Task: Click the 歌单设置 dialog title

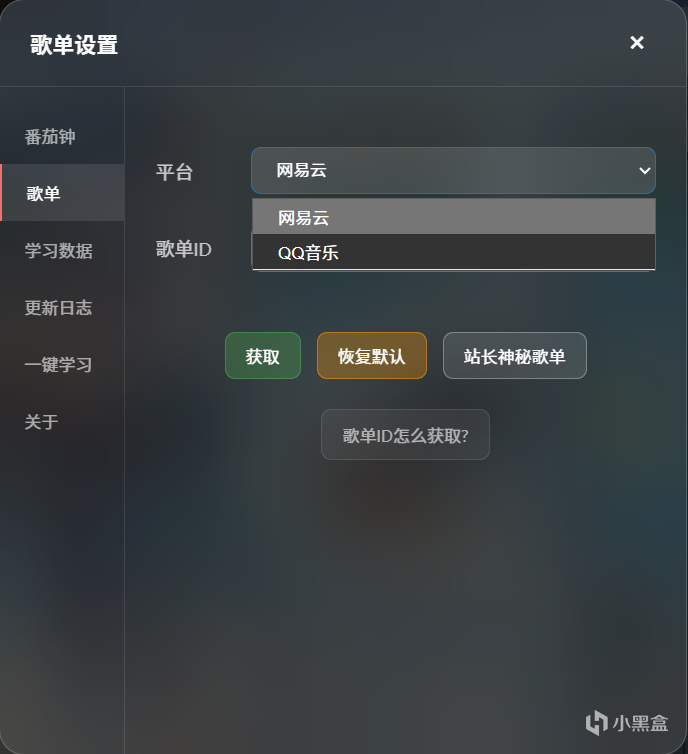Action: [x=74, y=44]
